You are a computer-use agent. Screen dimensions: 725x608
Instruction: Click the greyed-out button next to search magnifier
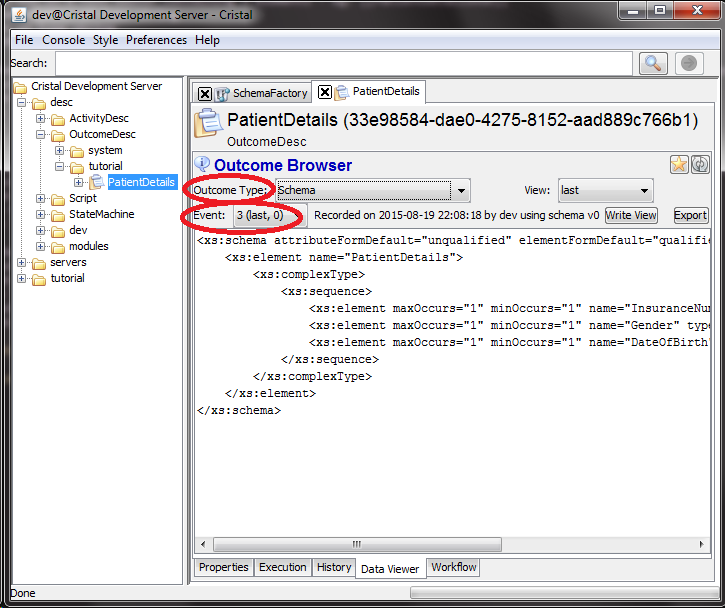coord(689,63)
